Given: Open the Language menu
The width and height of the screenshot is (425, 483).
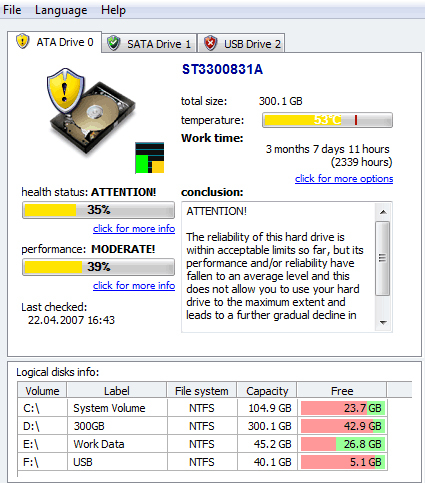Looking at the screenshot, I should 61,10.
